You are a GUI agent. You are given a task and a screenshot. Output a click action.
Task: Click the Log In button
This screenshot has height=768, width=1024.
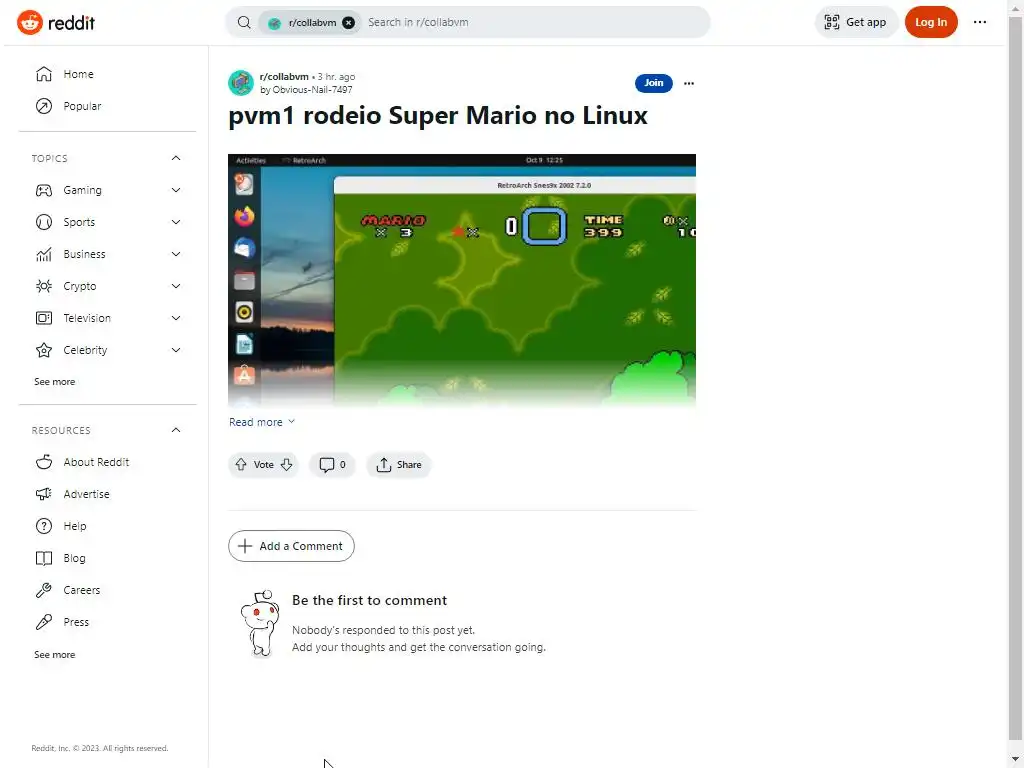click(x=931, y=22)
